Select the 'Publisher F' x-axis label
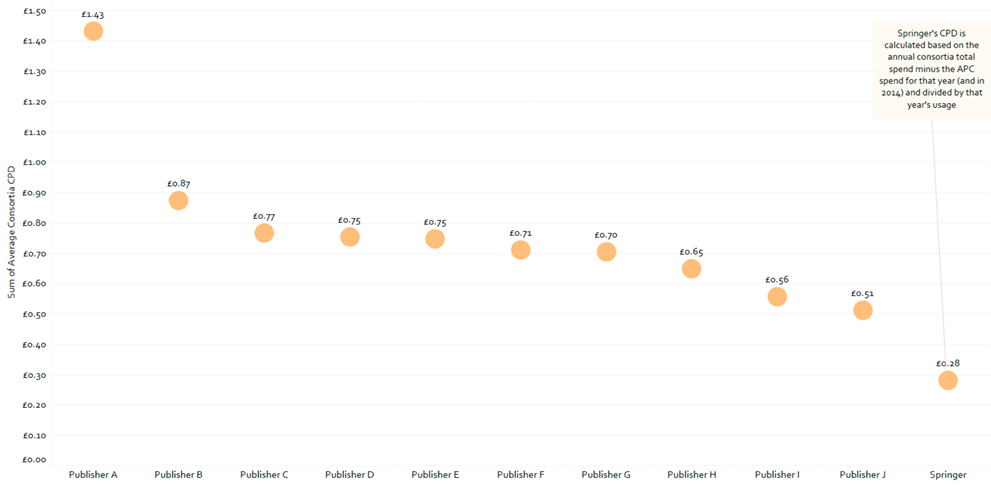 click(520, 474)
